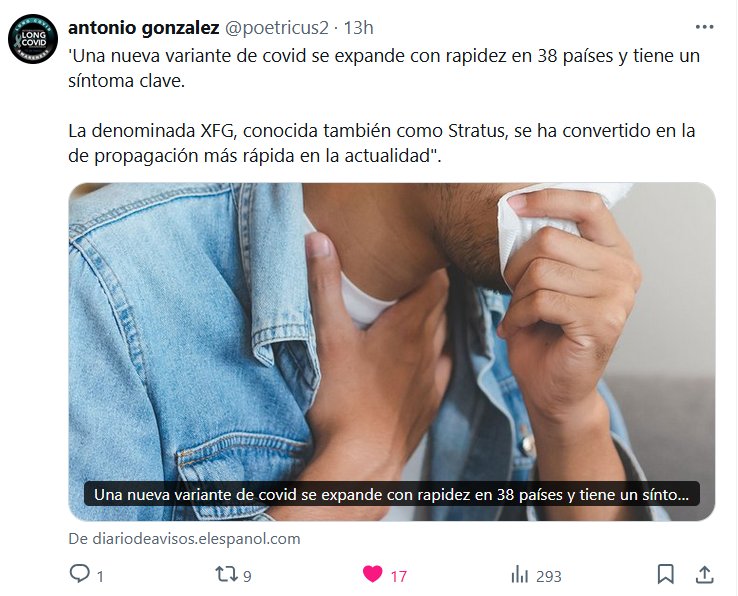The height and width of the screenshot is (596, 738).
Task: Toggle the bookmark icon on this post
Action: (x=666, y=574)
